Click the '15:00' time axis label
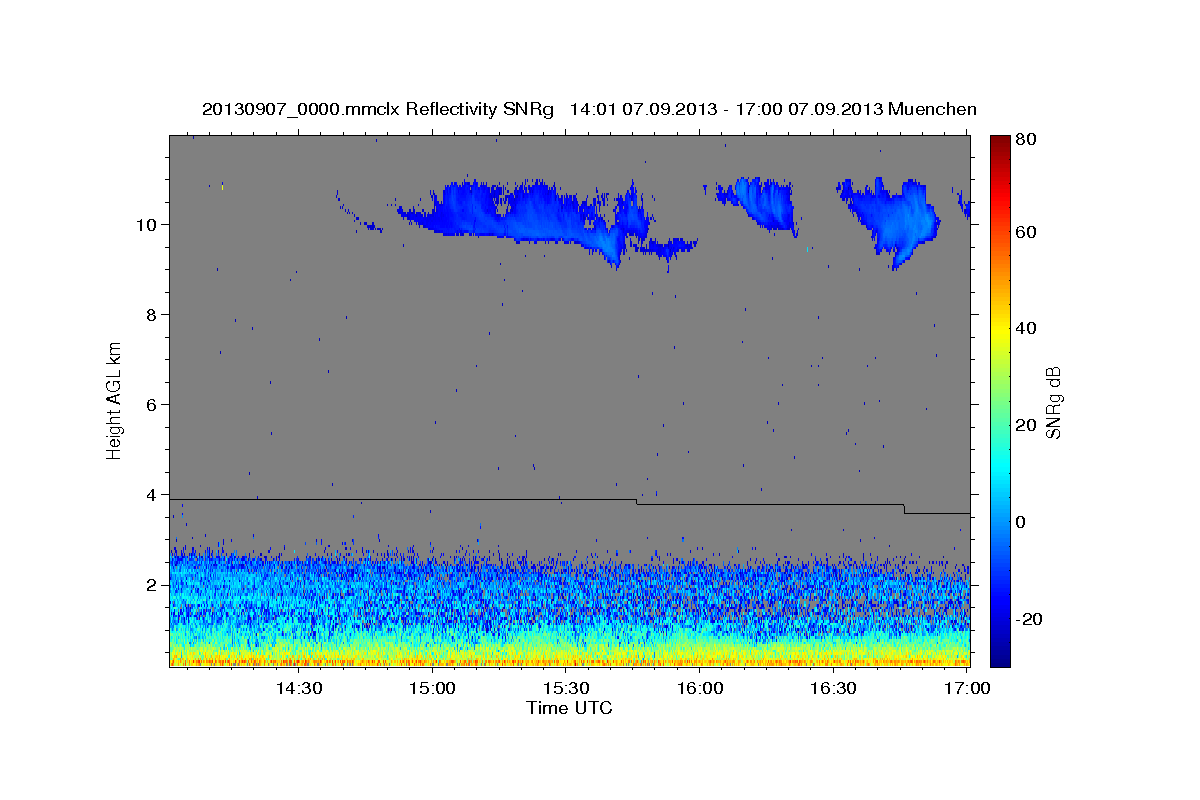This screenshot has height=800, width=1200. pyautogui.click(x=432, y=688)
